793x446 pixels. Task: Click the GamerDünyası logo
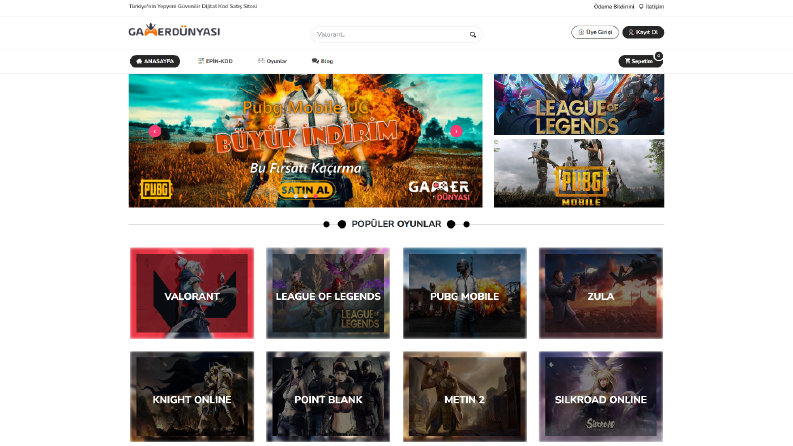click(x=174, y=31)
